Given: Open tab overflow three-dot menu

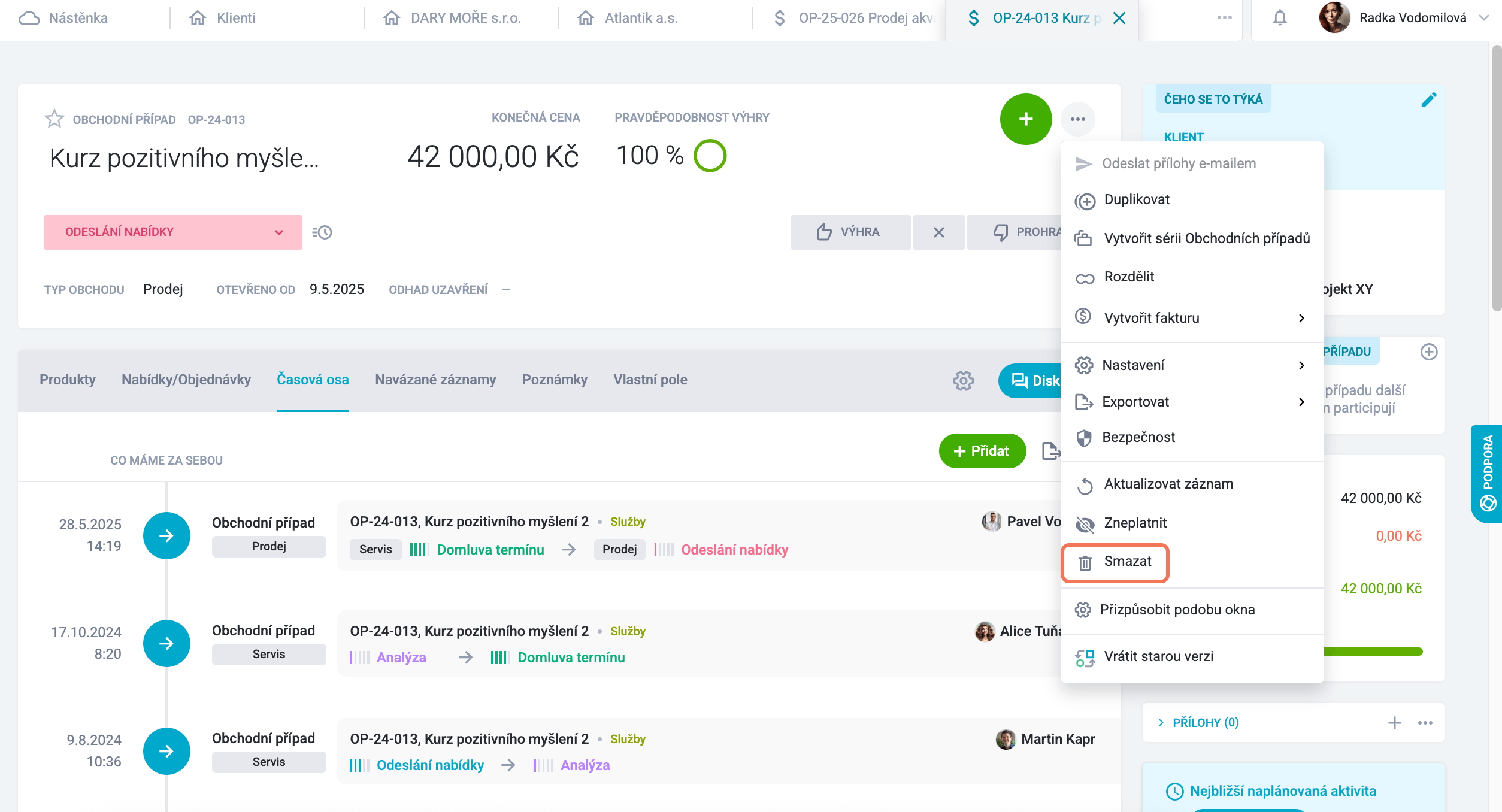Looking at the screenshot, I should [x=1225, y=18].
